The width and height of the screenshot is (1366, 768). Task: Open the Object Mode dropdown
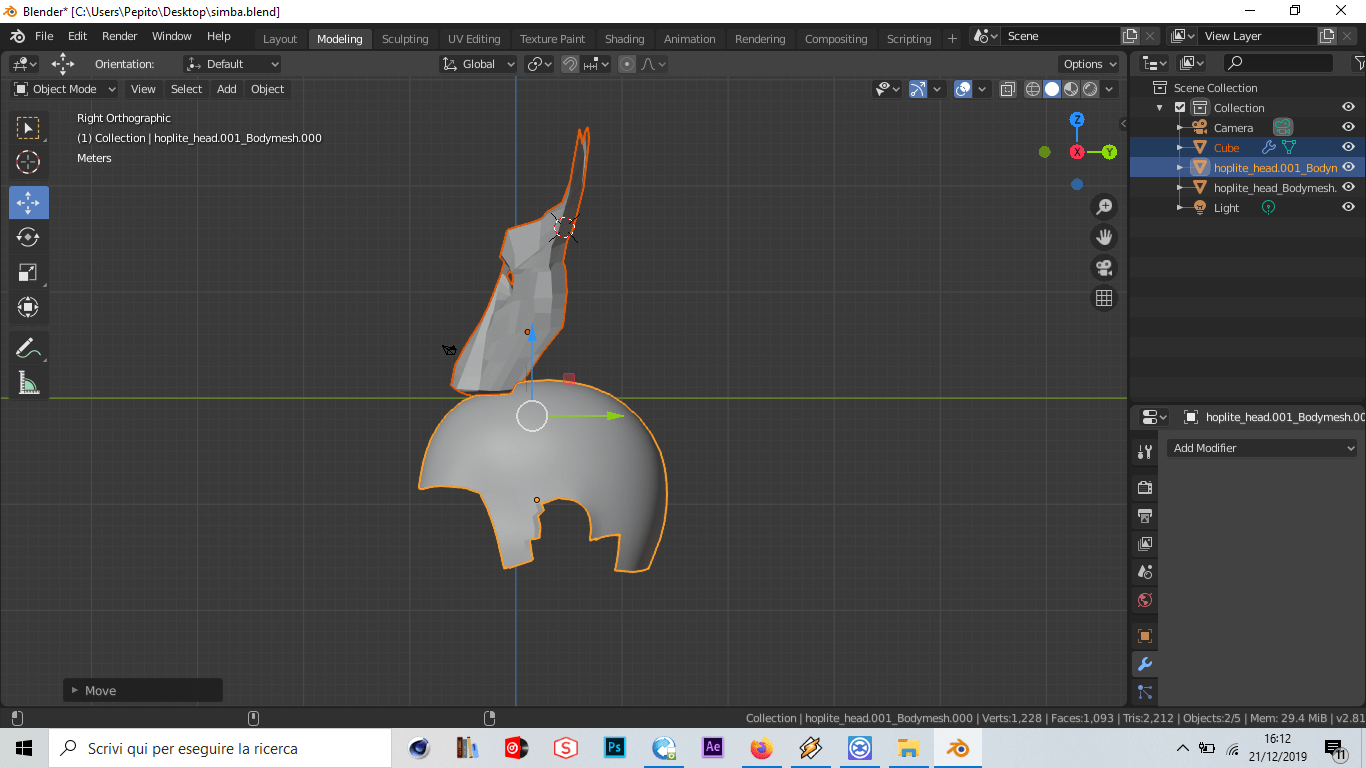point(65,89)
